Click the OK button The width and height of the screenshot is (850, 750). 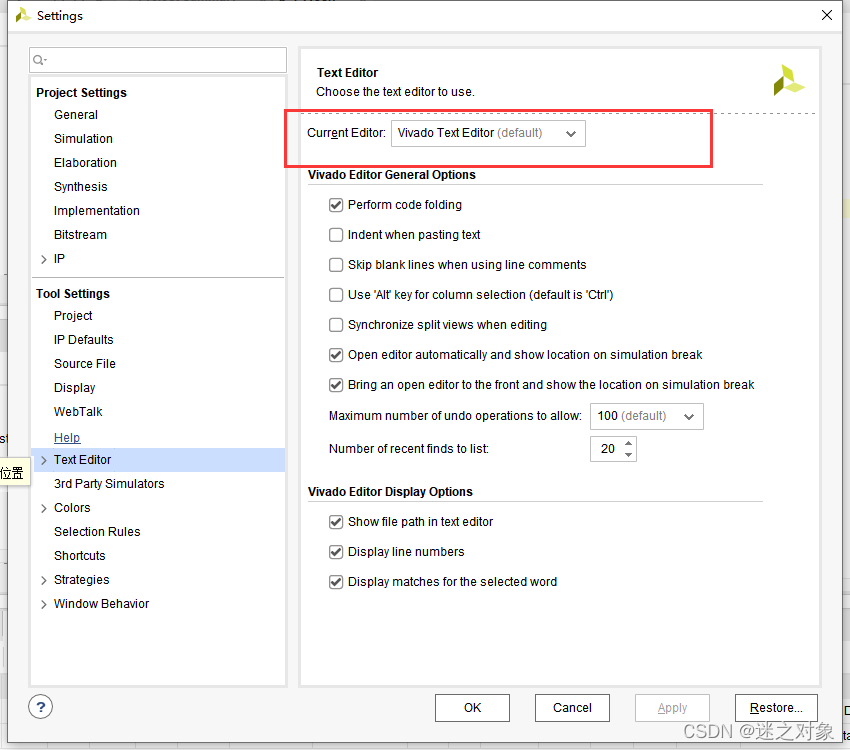[x=472, y=708]
